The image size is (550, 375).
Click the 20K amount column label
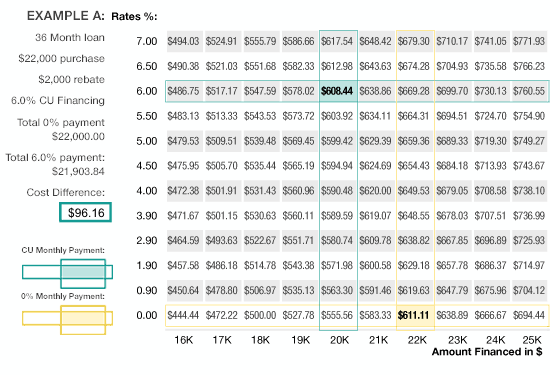339,340
